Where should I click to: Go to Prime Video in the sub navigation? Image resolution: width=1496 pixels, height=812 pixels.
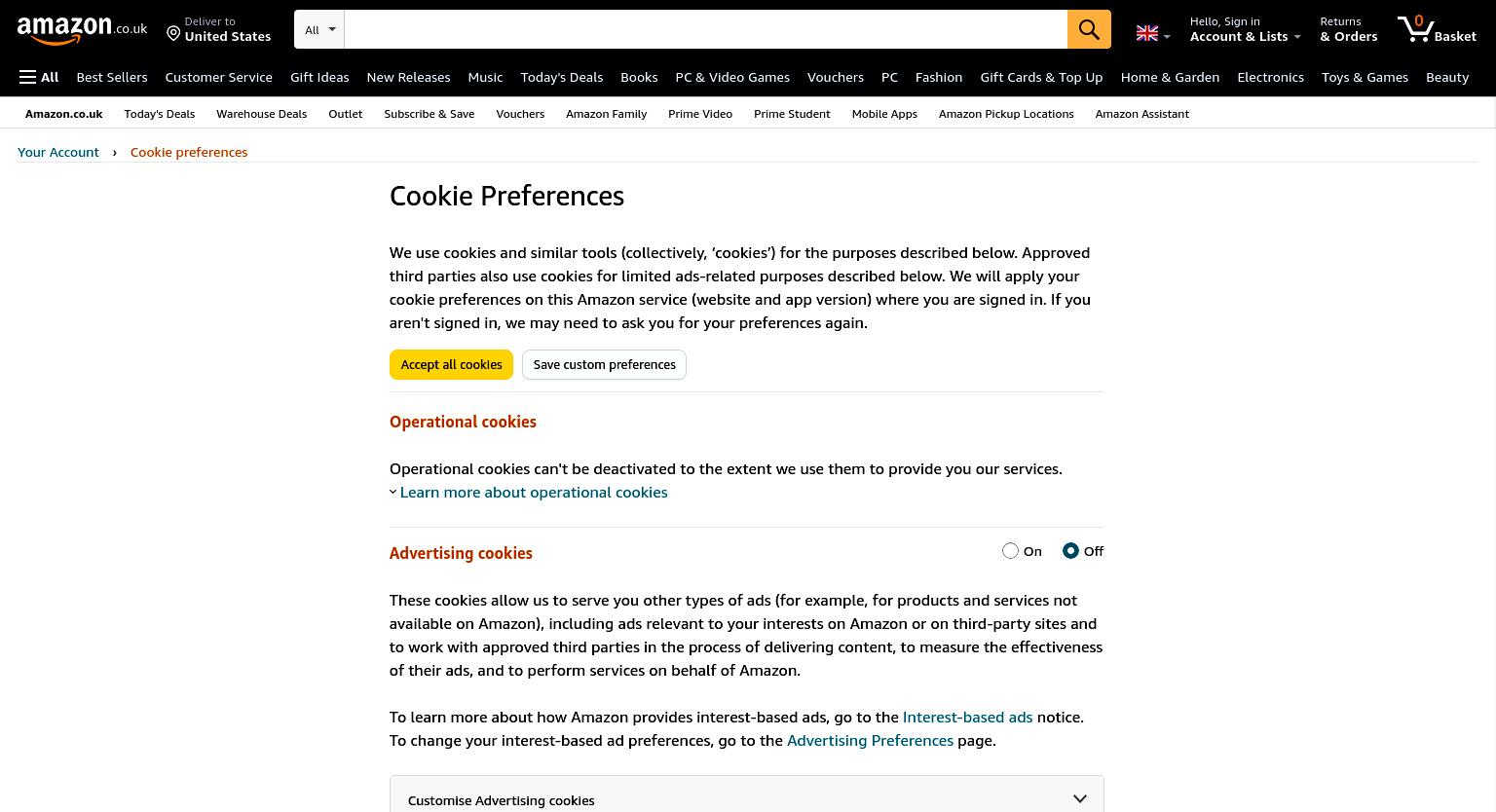point(700,114)
